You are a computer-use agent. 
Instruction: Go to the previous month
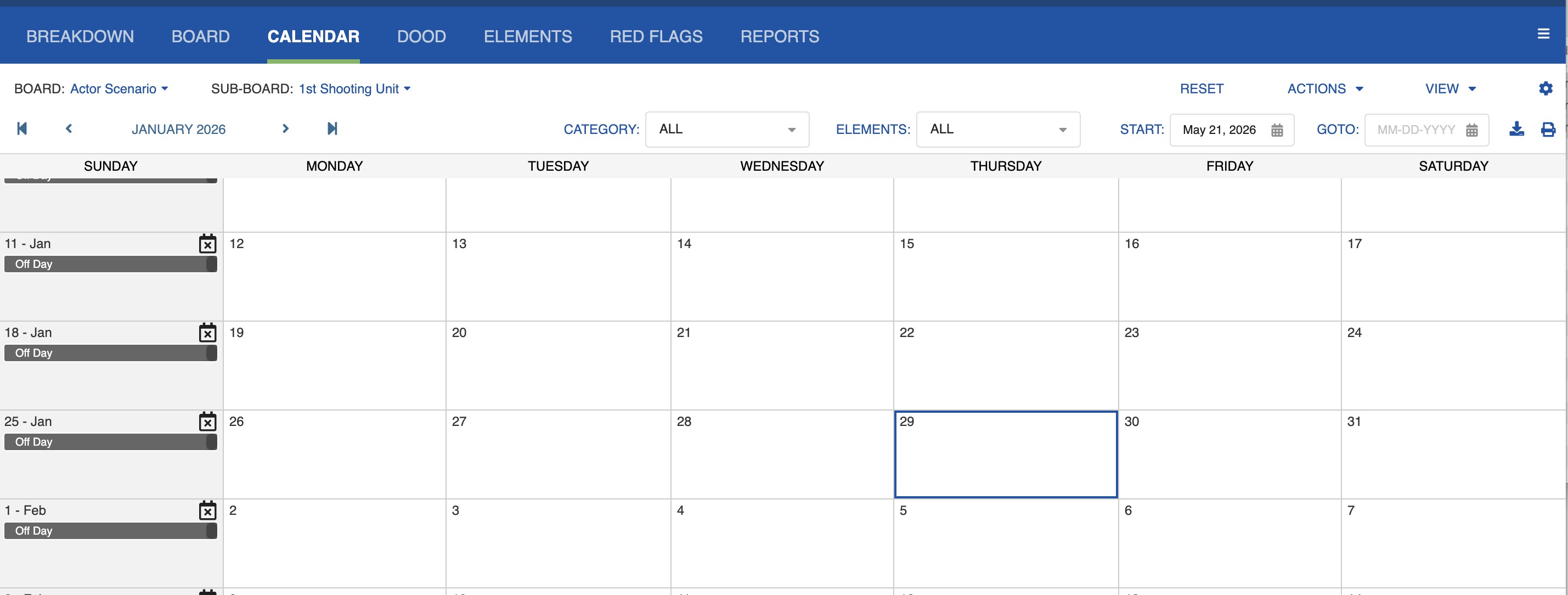tap(68, 128)
